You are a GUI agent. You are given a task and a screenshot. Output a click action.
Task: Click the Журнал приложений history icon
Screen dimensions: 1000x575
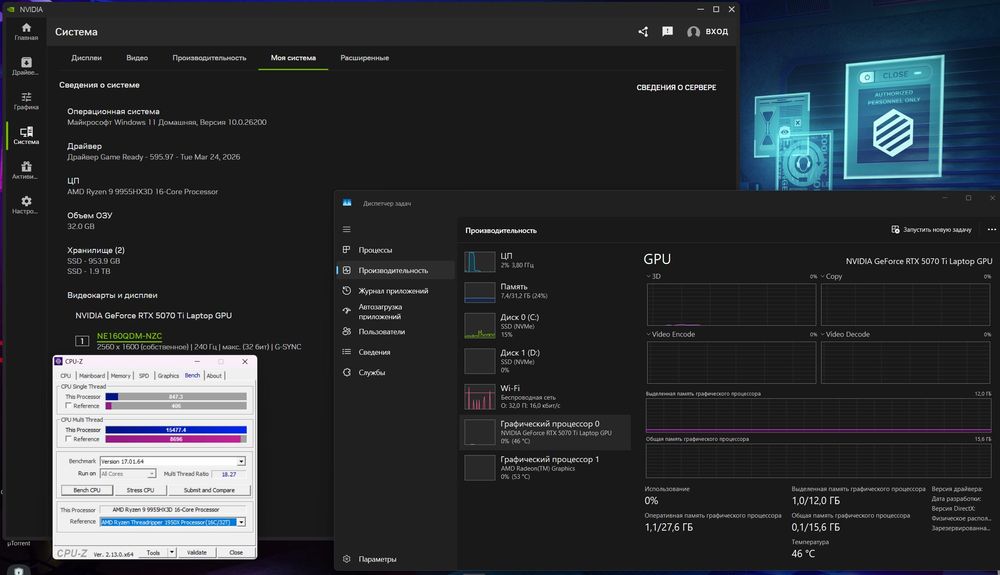tap(346, 291)
